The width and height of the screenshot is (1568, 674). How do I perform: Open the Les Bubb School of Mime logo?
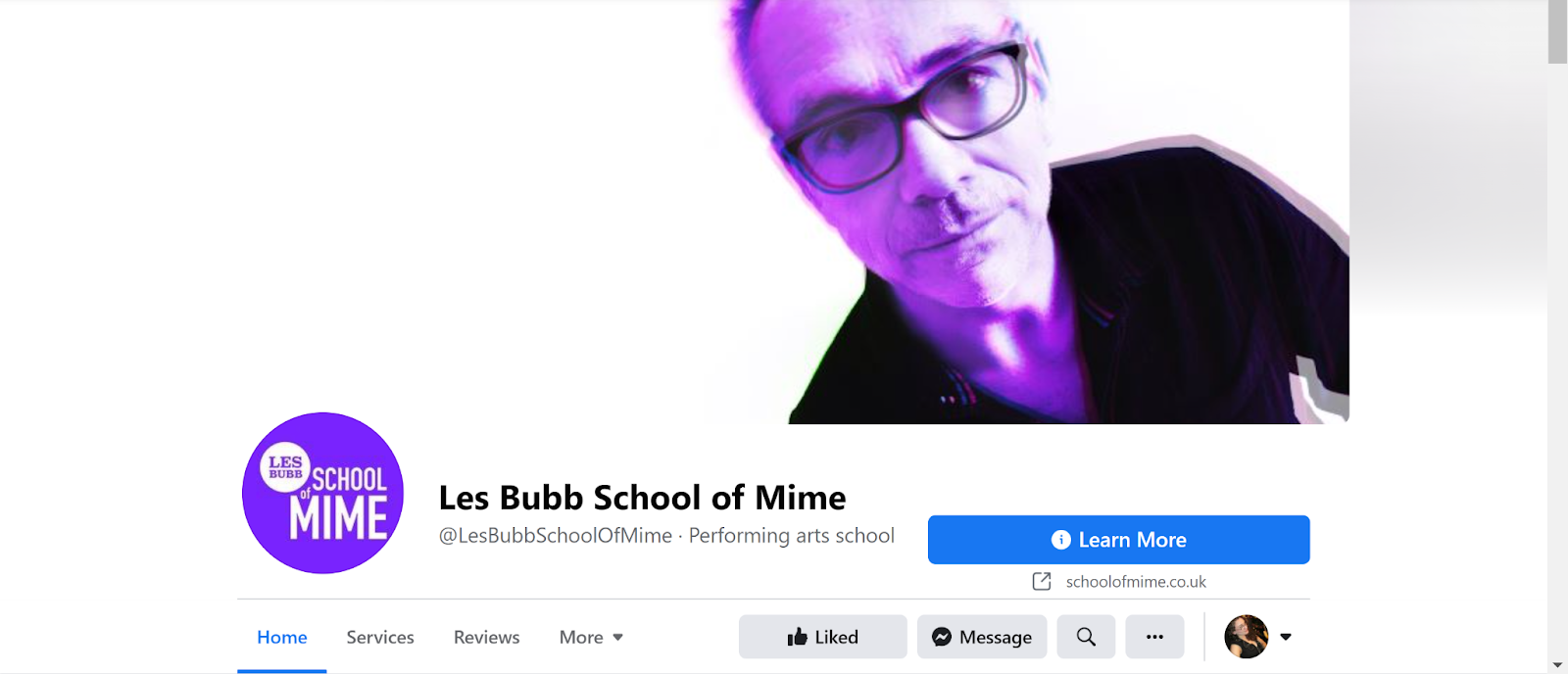click(323, 493)
